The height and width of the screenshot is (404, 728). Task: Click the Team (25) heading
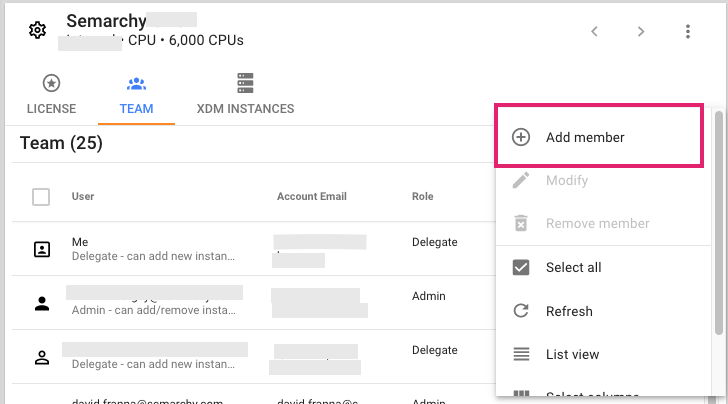click(x=61, y=143)
